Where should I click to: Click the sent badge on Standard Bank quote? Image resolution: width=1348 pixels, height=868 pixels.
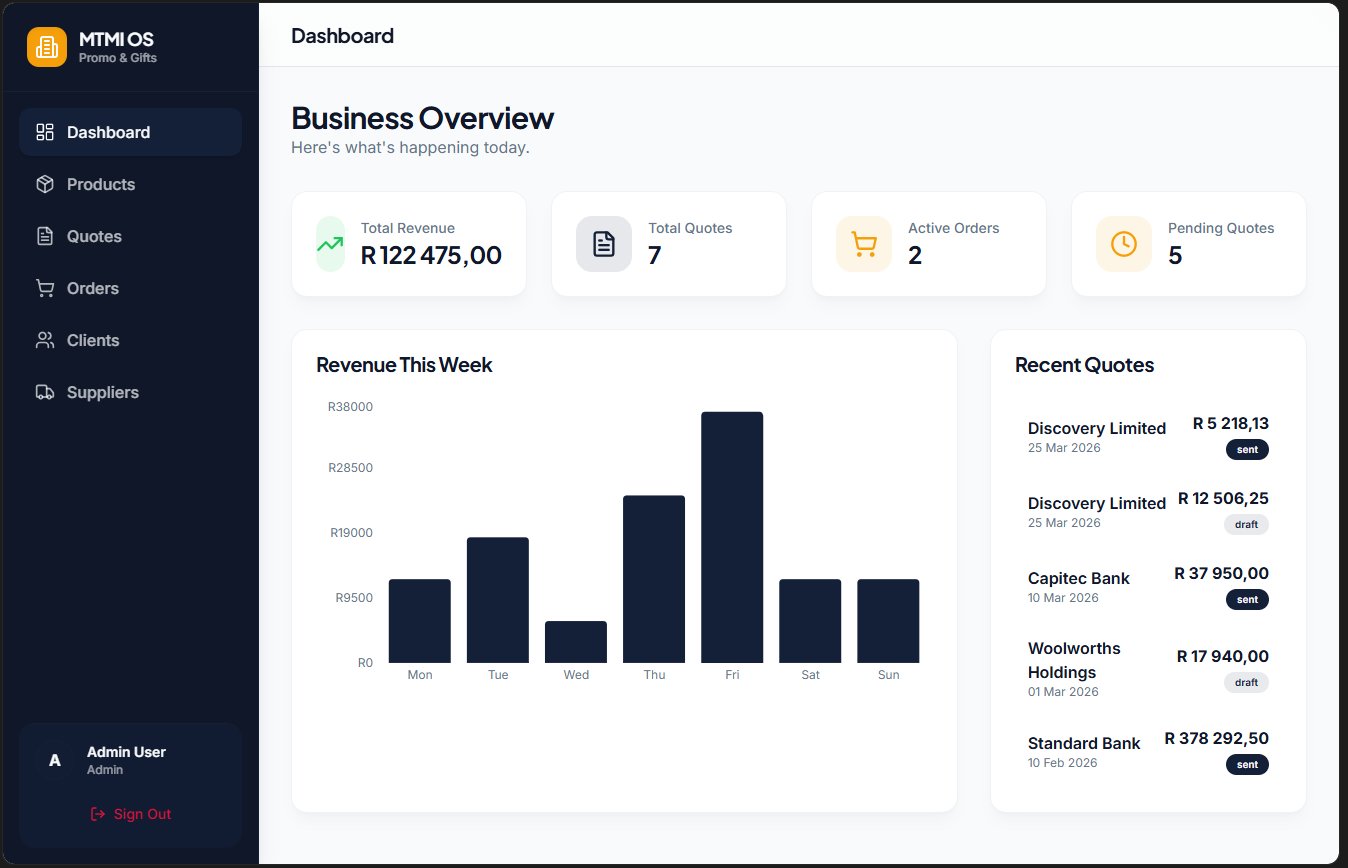click(x=1247, y=764)
